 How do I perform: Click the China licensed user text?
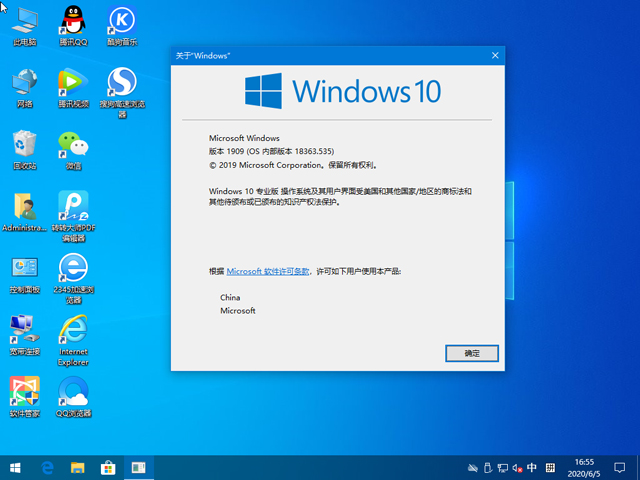230,298
